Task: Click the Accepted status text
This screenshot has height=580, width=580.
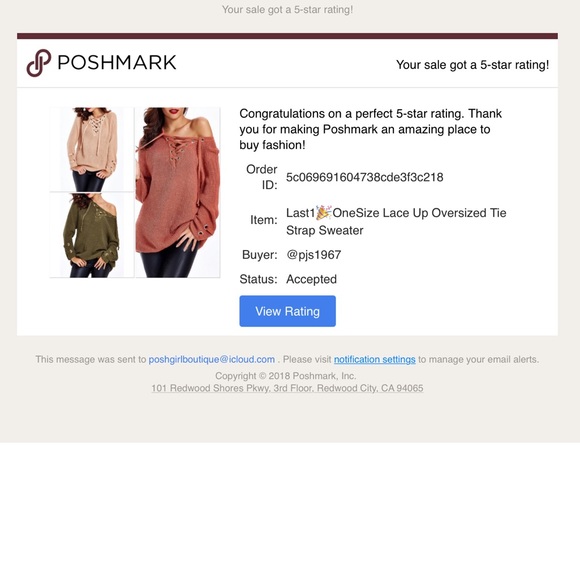Action: point(311,279)
